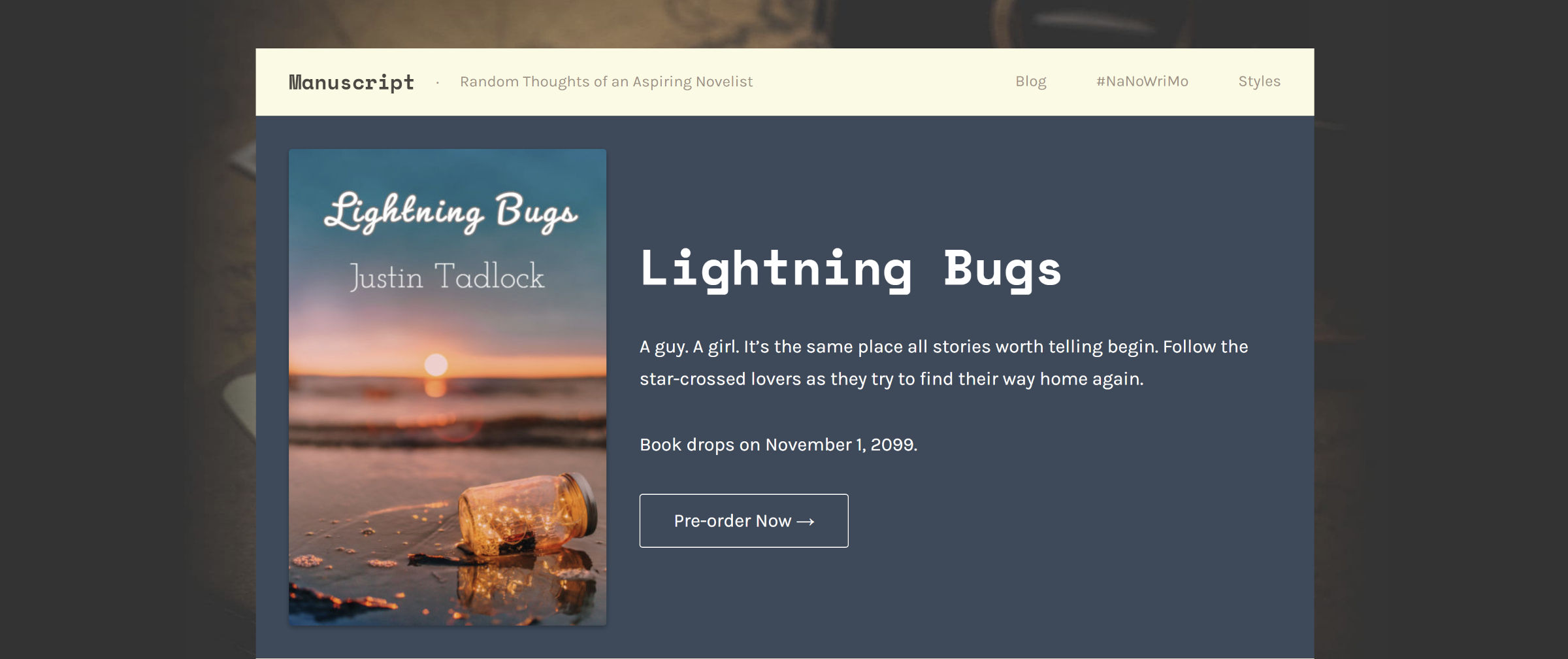Click the Manuscript site logo
This screenshot has width=1568, height=659.
(350, 81)
